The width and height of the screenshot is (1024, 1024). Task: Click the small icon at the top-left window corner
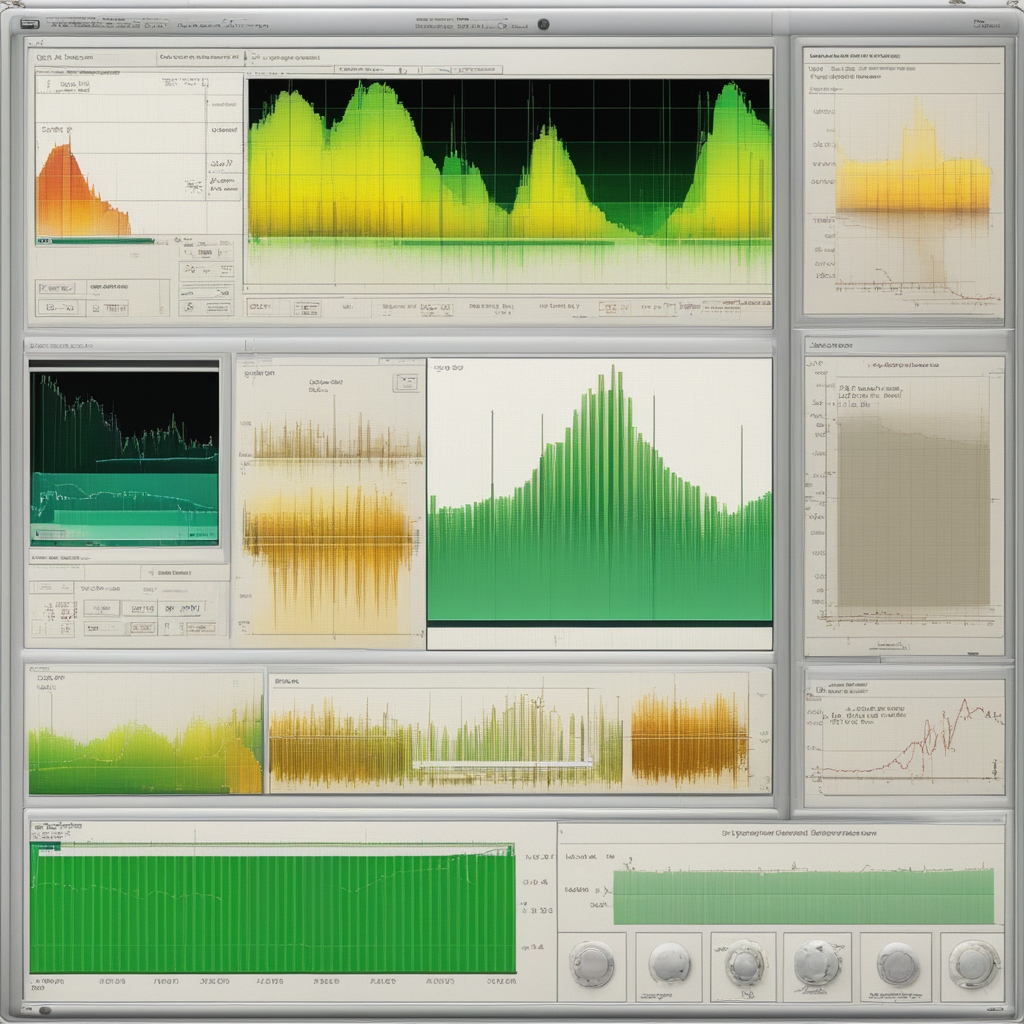point(30,23)
